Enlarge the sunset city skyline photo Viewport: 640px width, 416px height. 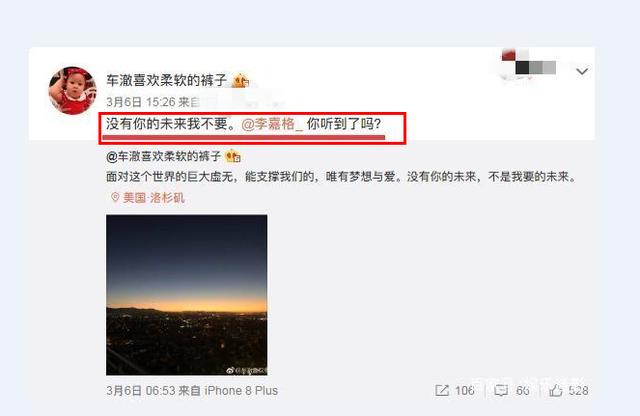click(187, 295)
